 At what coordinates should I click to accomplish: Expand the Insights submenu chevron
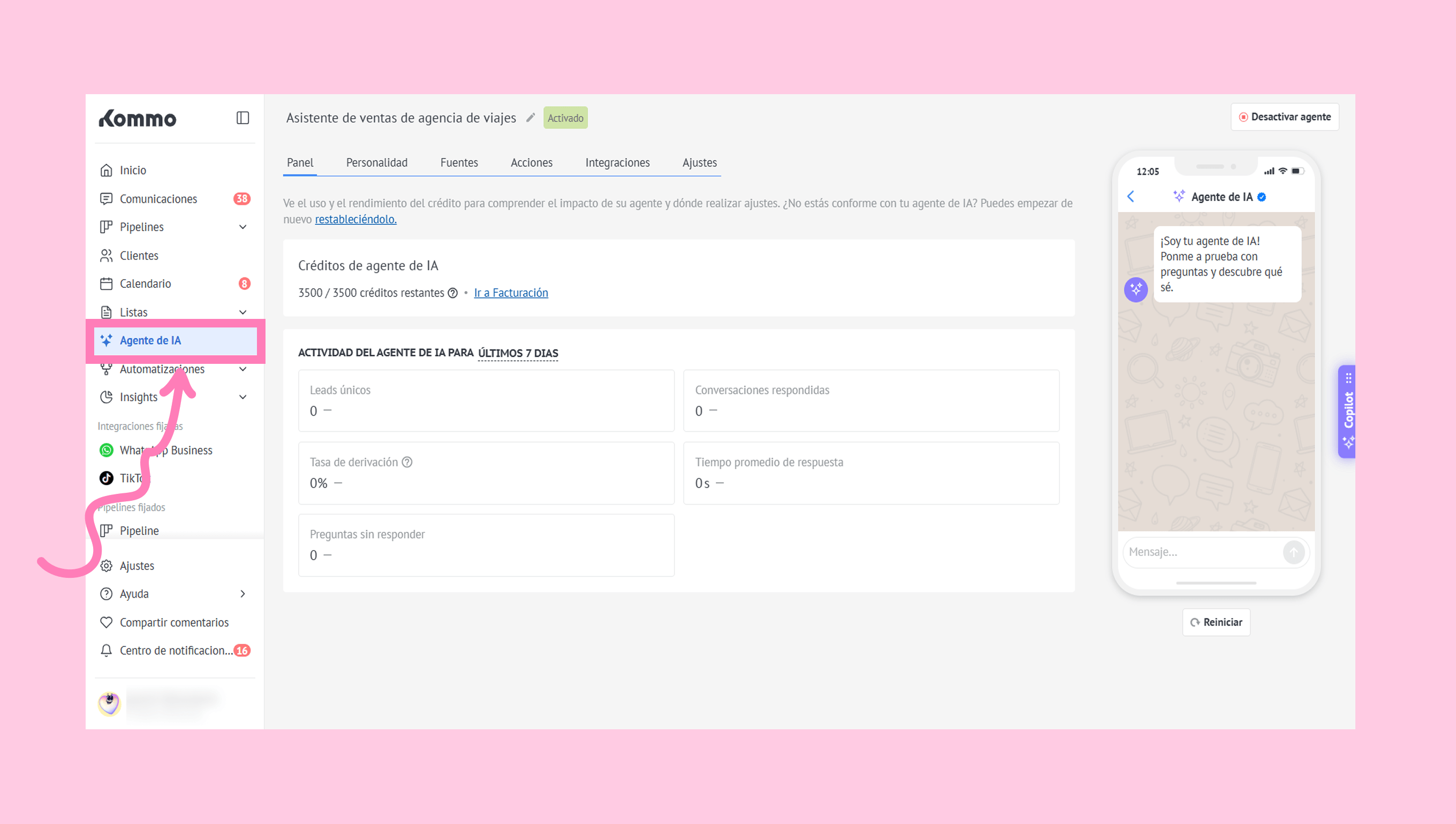(x=243, y=396)
